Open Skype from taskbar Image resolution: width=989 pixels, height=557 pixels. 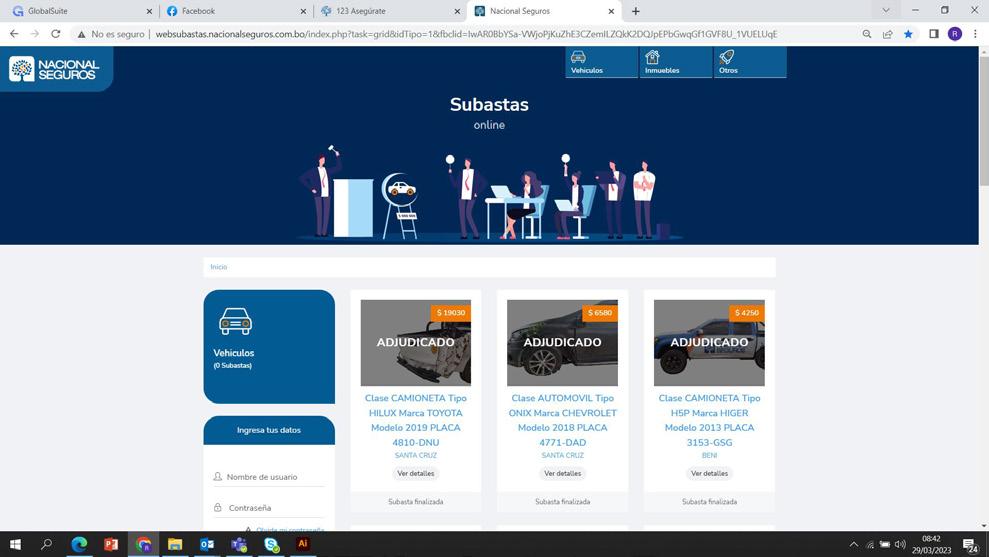[x=271, y=544]
